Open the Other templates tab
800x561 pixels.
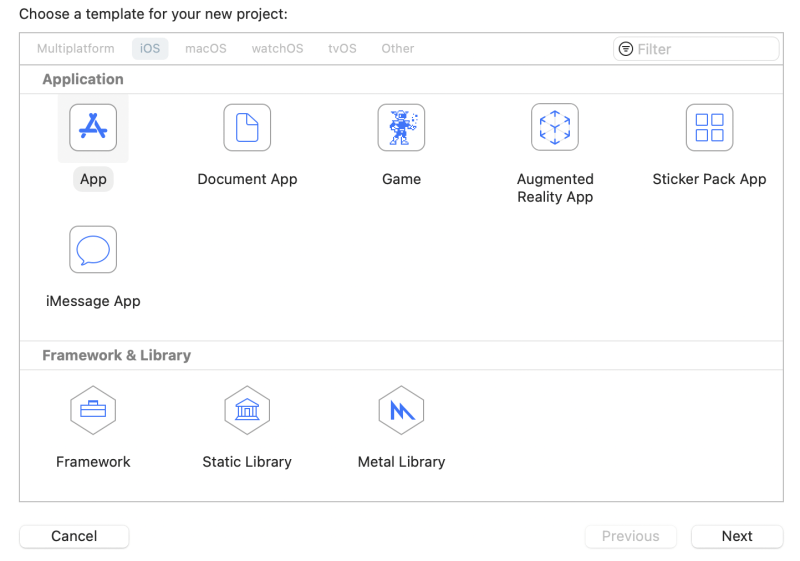[x=398, y=48]
